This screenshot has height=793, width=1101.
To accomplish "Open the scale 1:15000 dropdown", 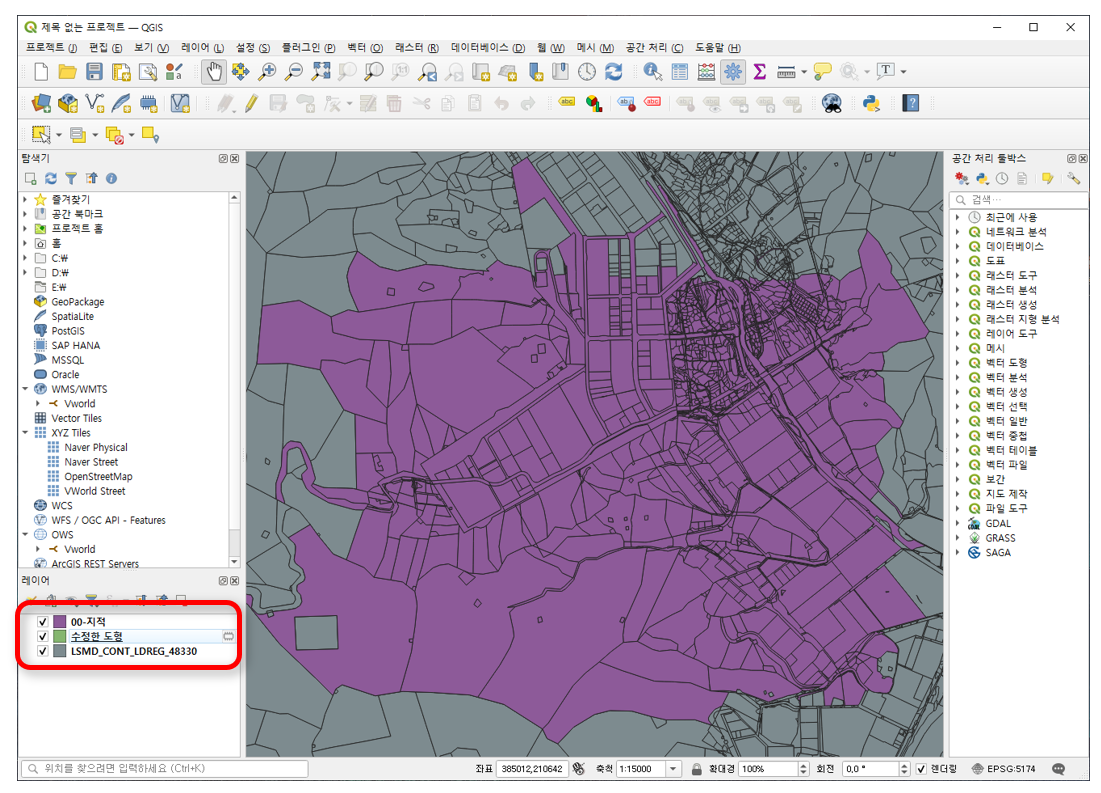I will tap(673, 769).
